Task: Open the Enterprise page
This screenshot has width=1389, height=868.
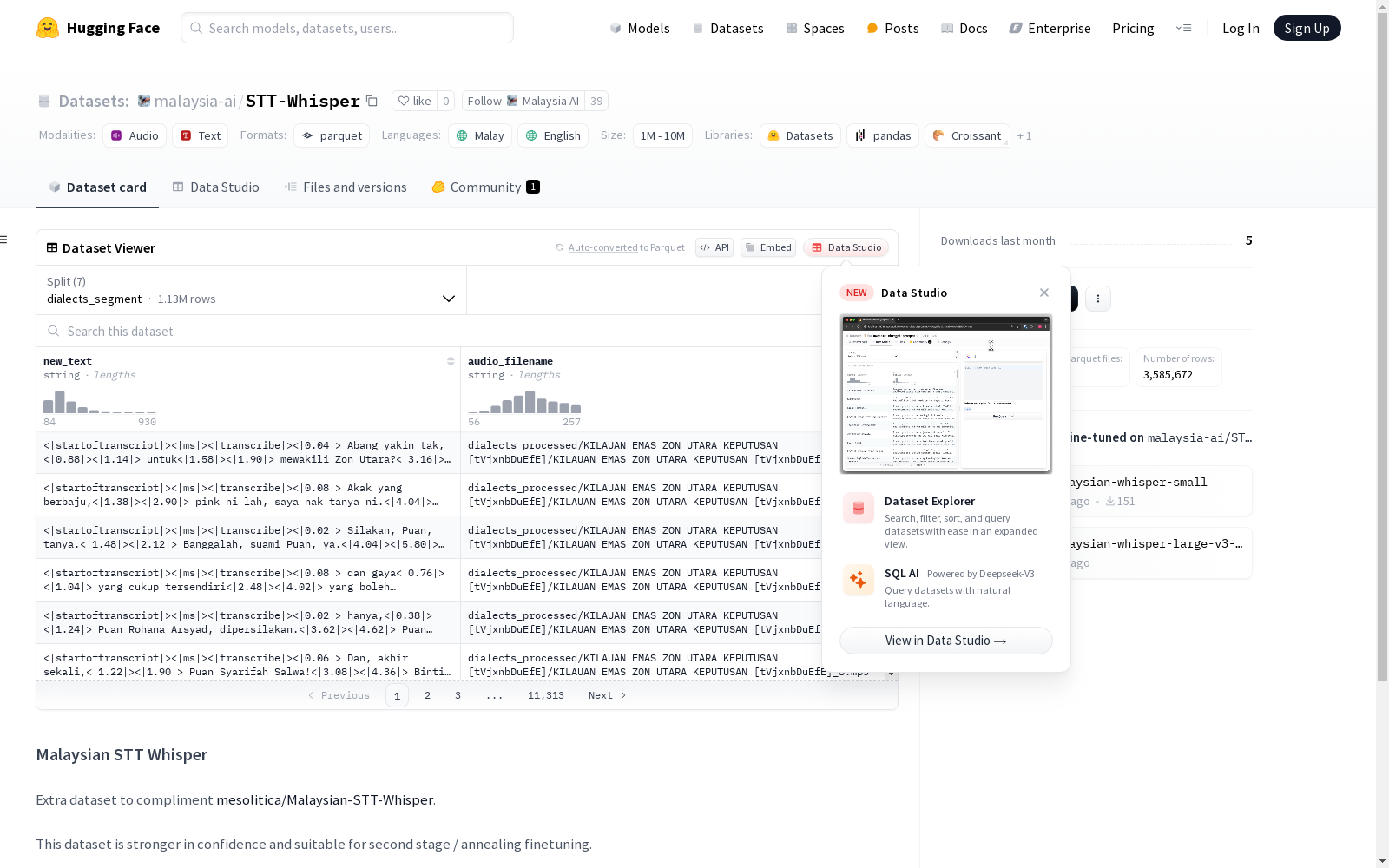Action: [x=1050, y=28]
